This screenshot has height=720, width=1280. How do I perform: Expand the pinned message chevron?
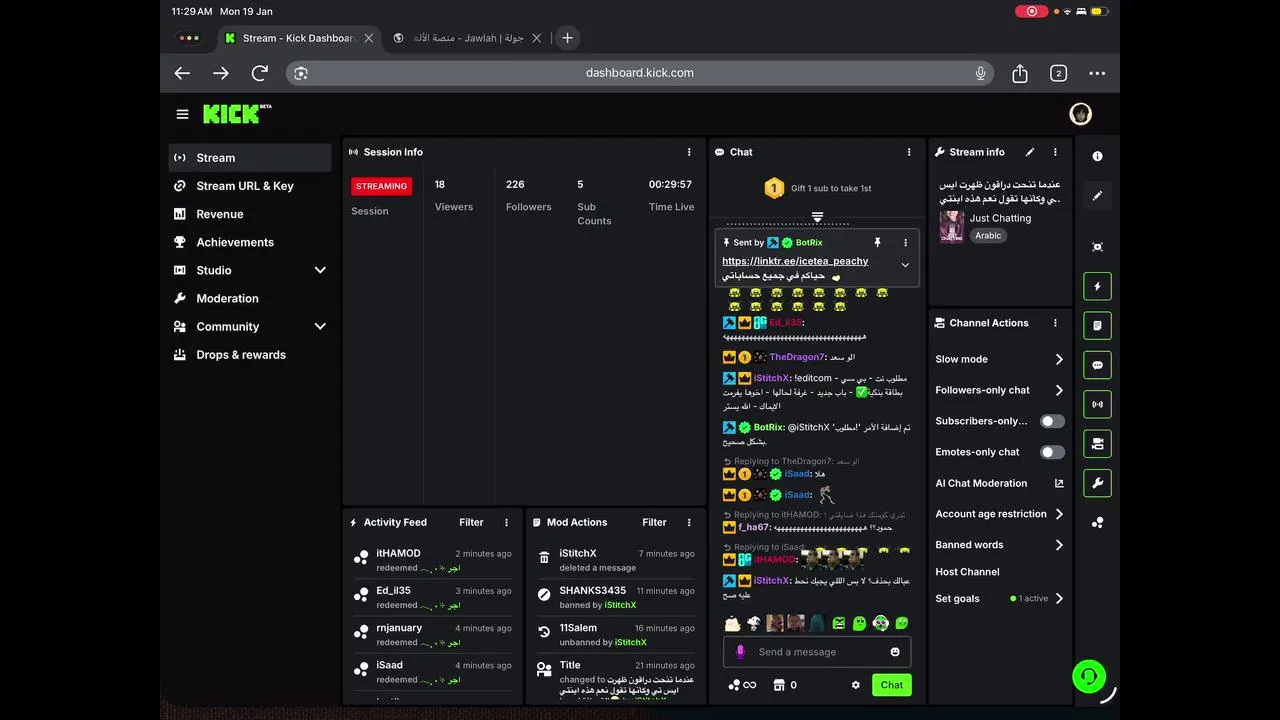905,265
